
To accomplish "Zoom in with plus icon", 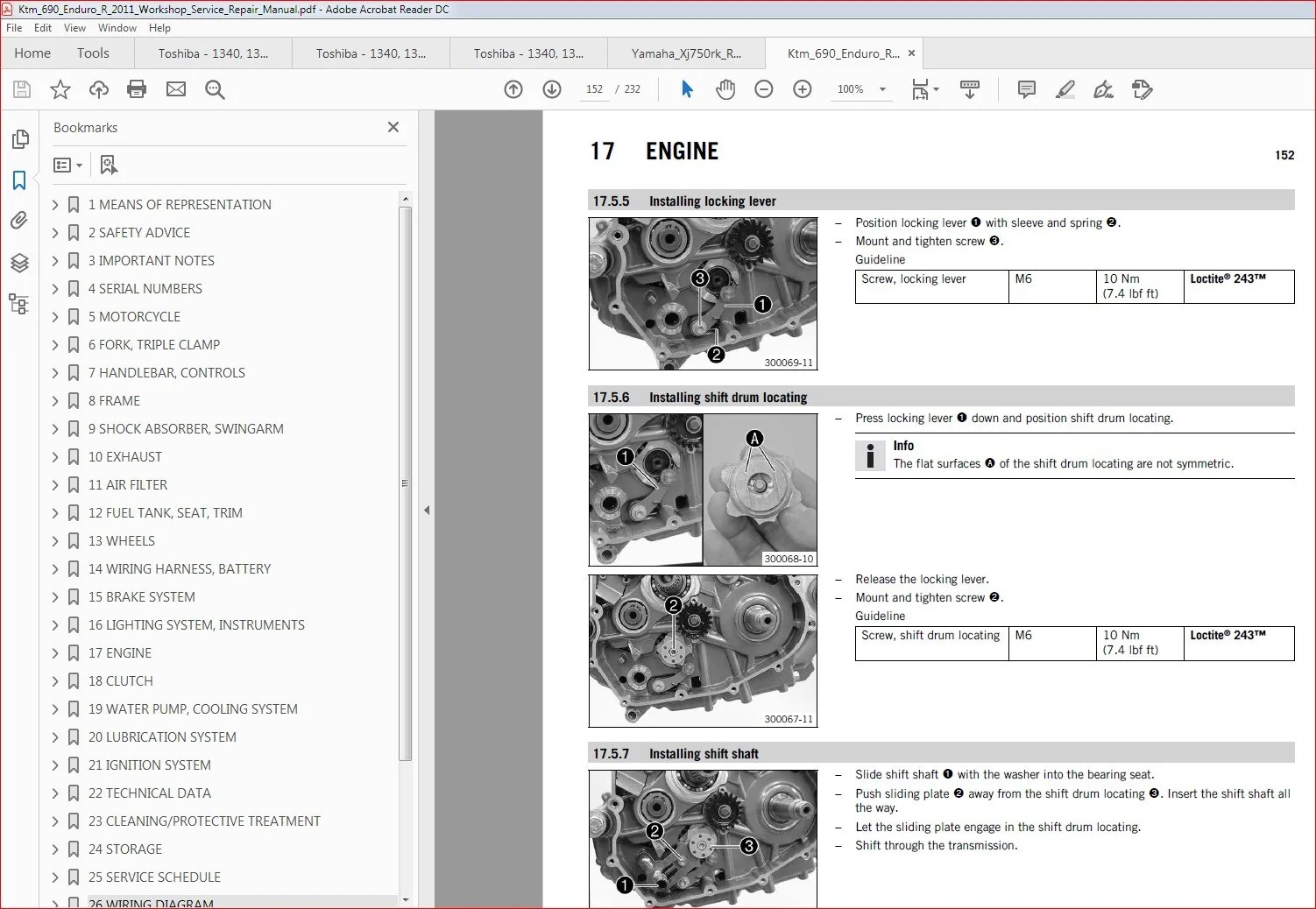I will (x=803, y=89).
